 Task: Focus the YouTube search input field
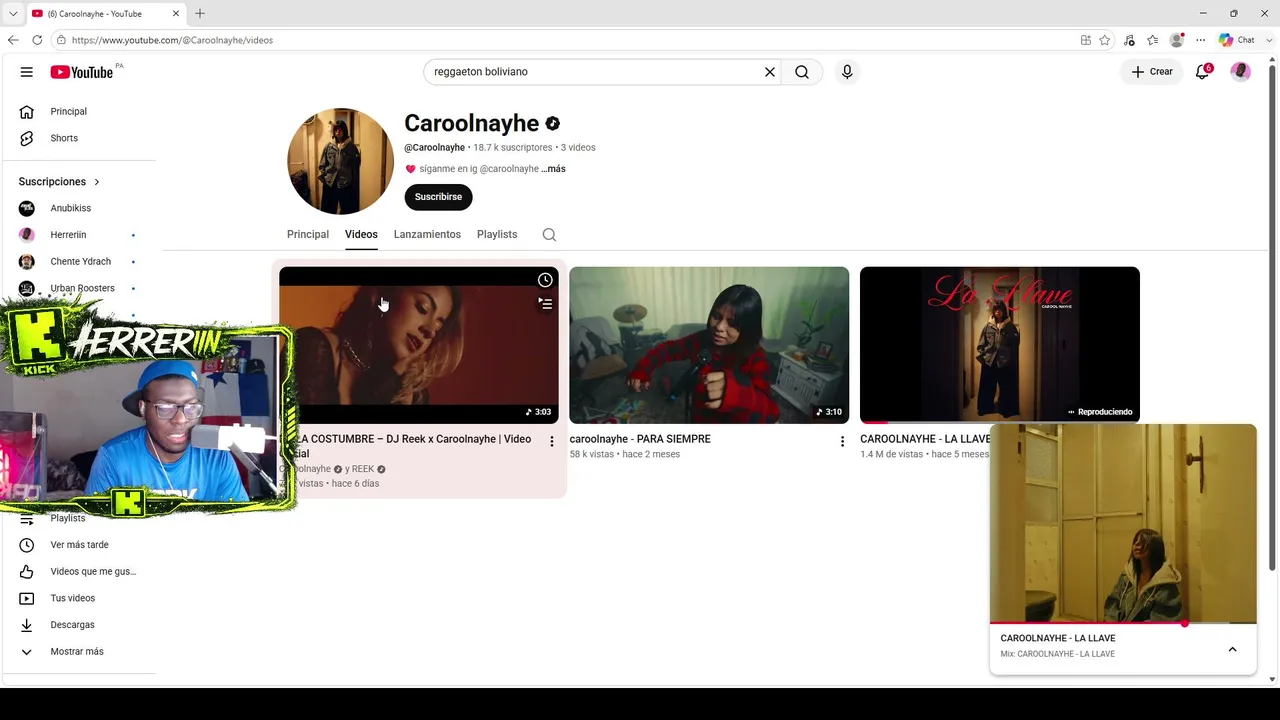[x=595, y=72]
